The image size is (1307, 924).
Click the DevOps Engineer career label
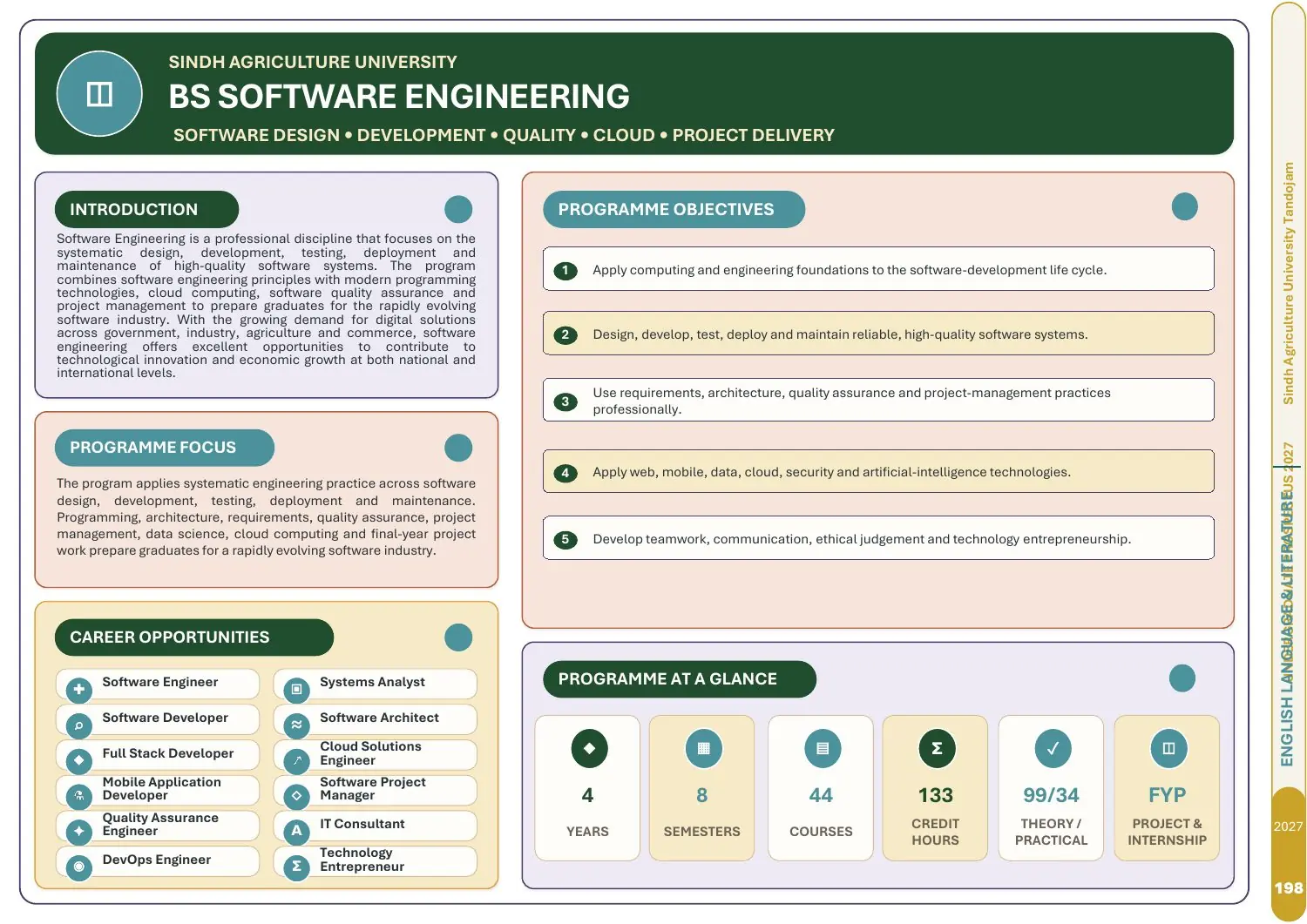click(x=157, y=860)
